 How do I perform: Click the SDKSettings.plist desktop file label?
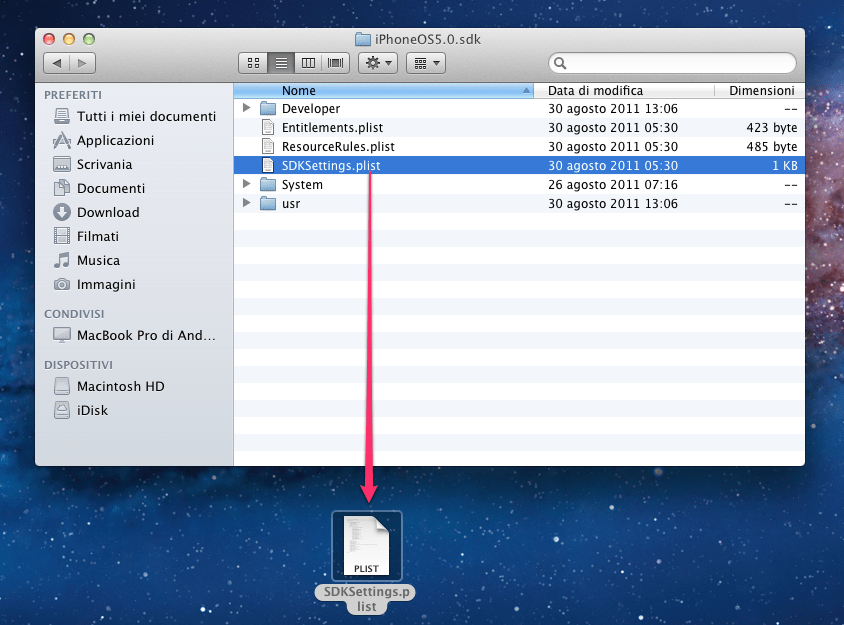[x=366, y=599]
